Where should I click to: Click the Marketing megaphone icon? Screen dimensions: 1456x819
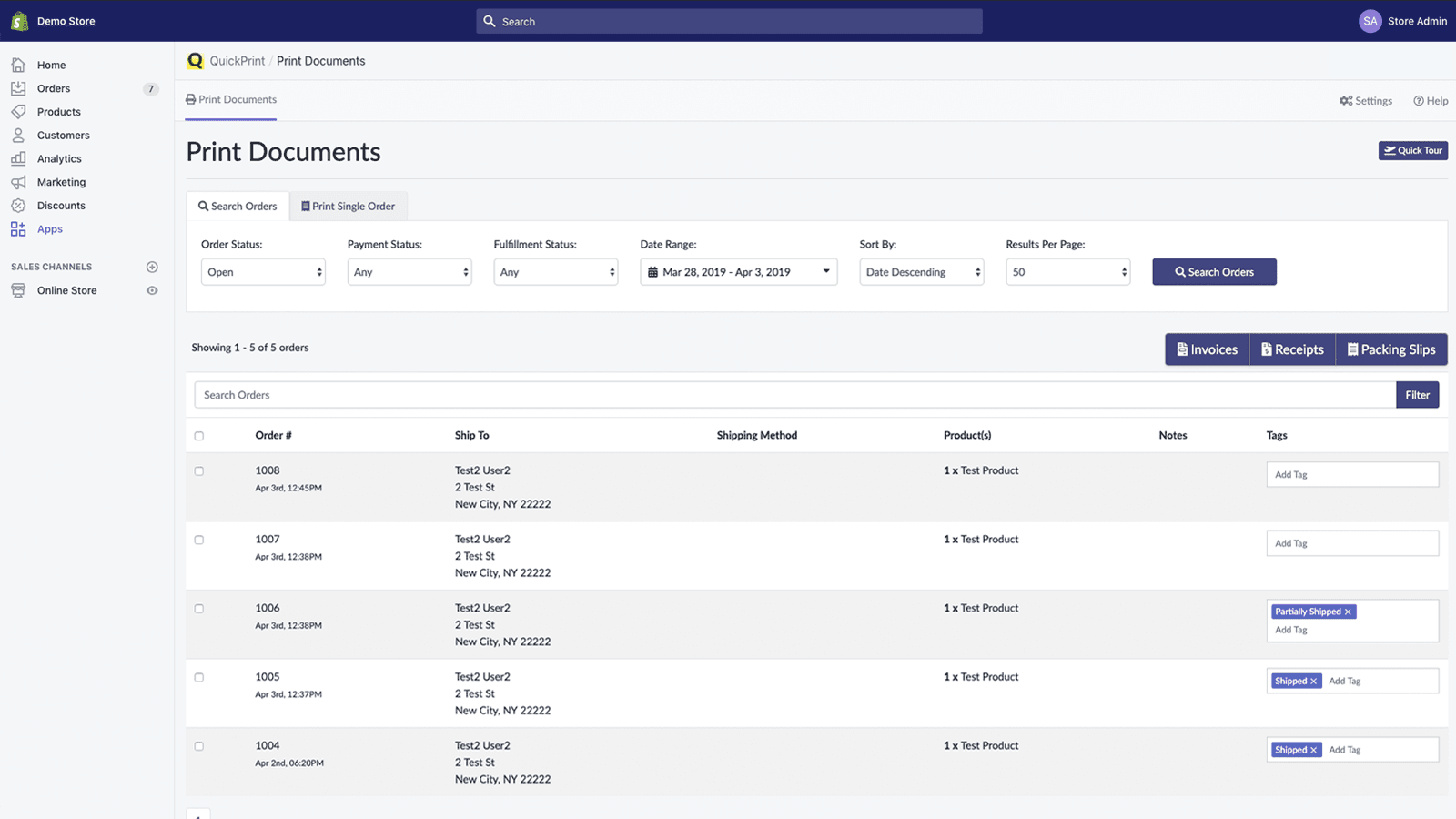click(19, 181)
